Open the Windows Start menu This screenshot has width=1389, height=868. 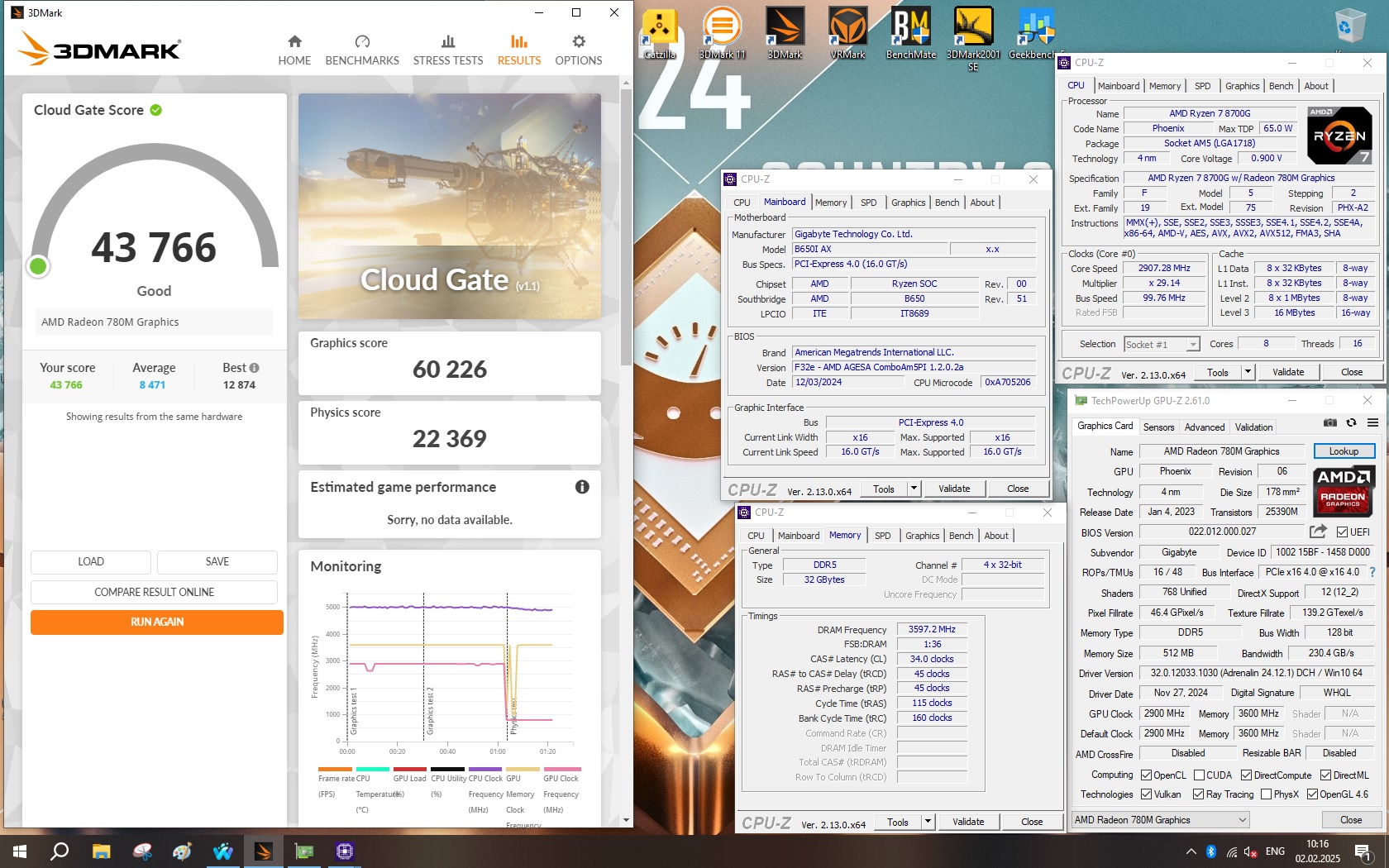click(20, 851)
